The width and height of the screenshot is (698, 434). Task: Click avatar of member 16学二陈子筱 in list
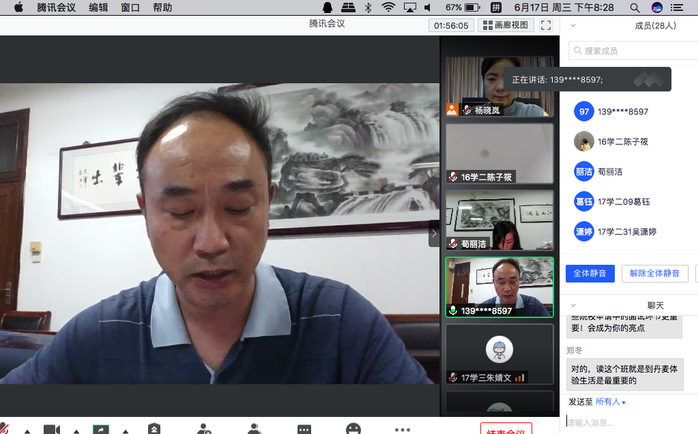(x=583, y=141)
